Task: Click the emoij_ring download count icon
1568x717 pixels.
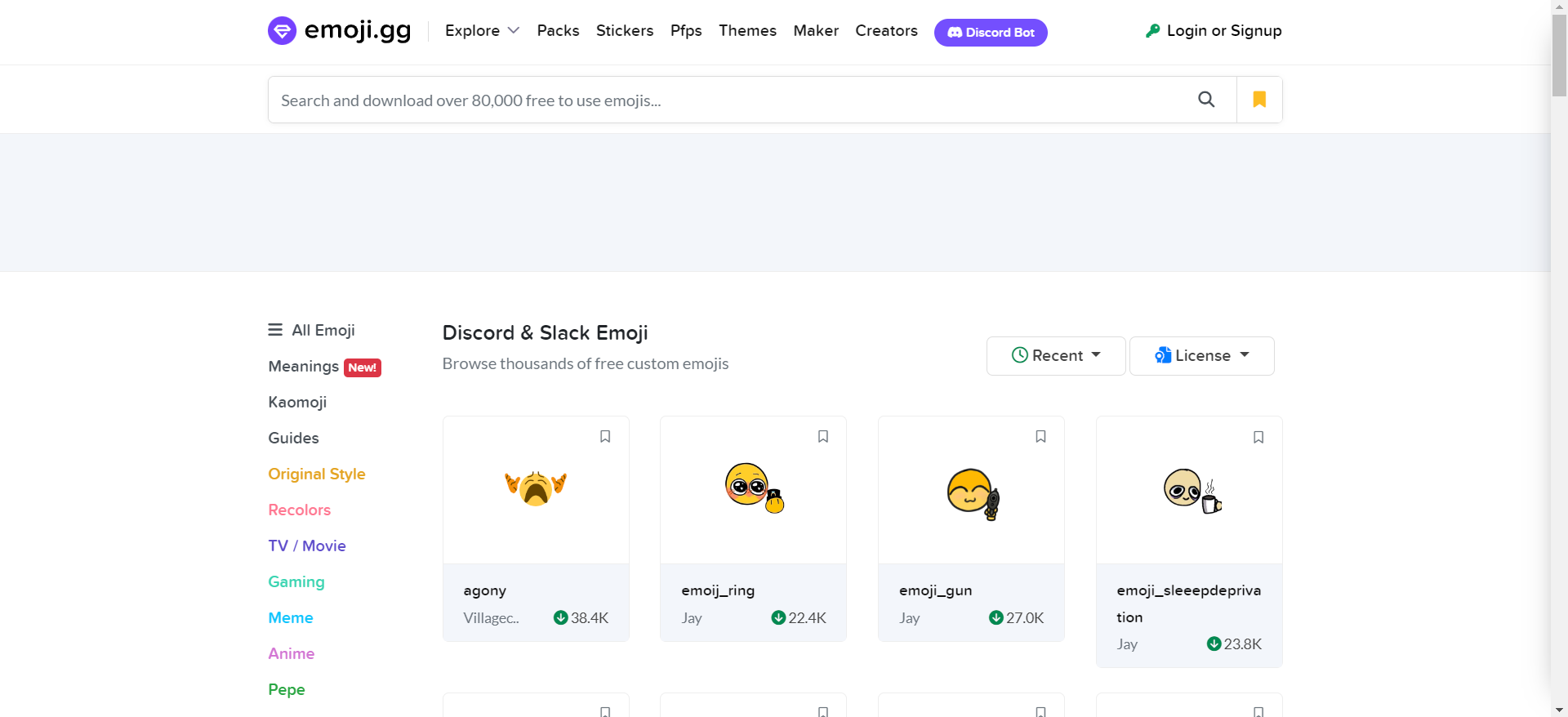Action: 778,617
